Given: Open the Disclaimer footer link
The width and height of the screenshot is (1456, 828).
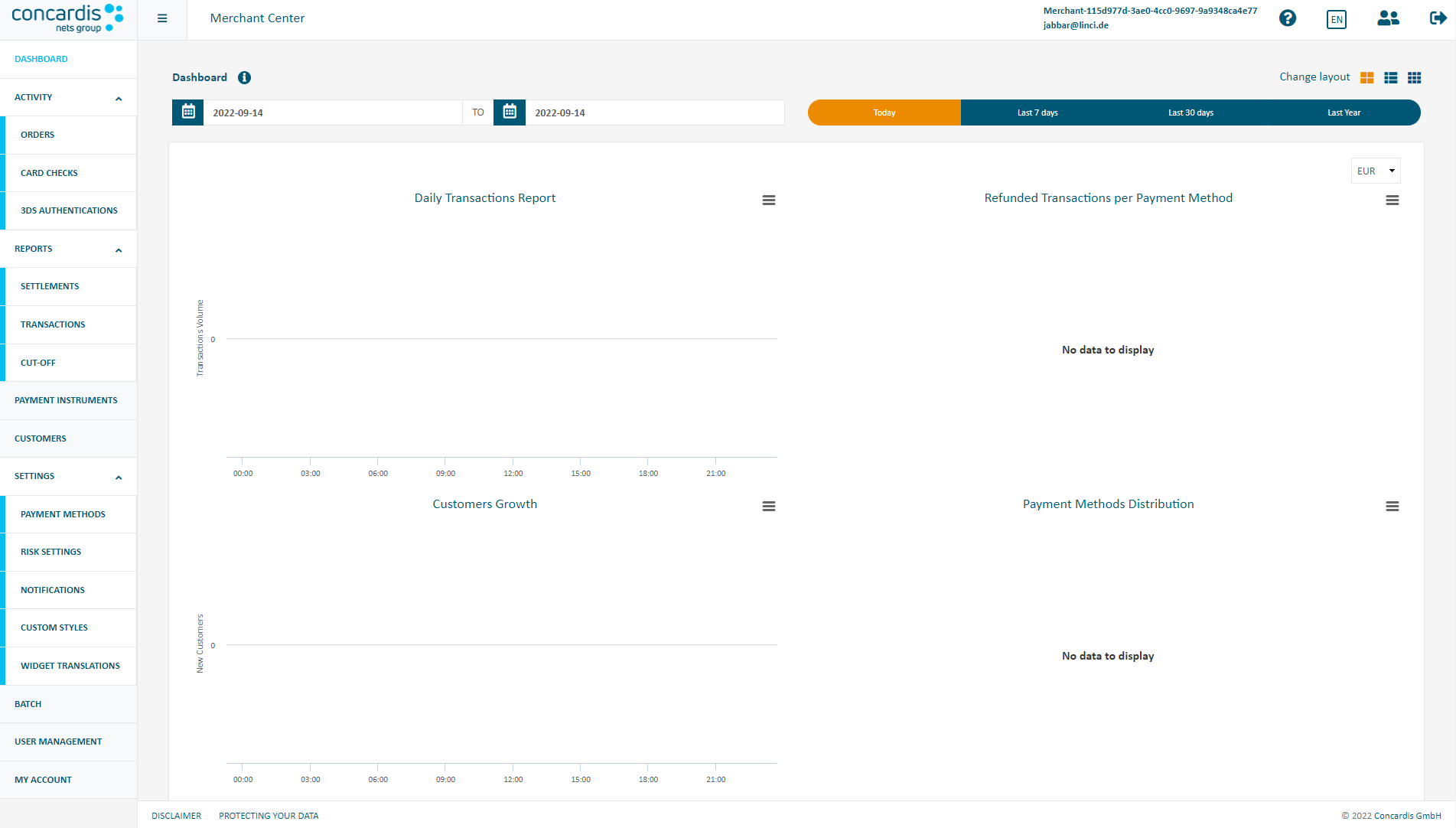Looking at the screenshot, I should pyautogui.click(x=177, y=816).
